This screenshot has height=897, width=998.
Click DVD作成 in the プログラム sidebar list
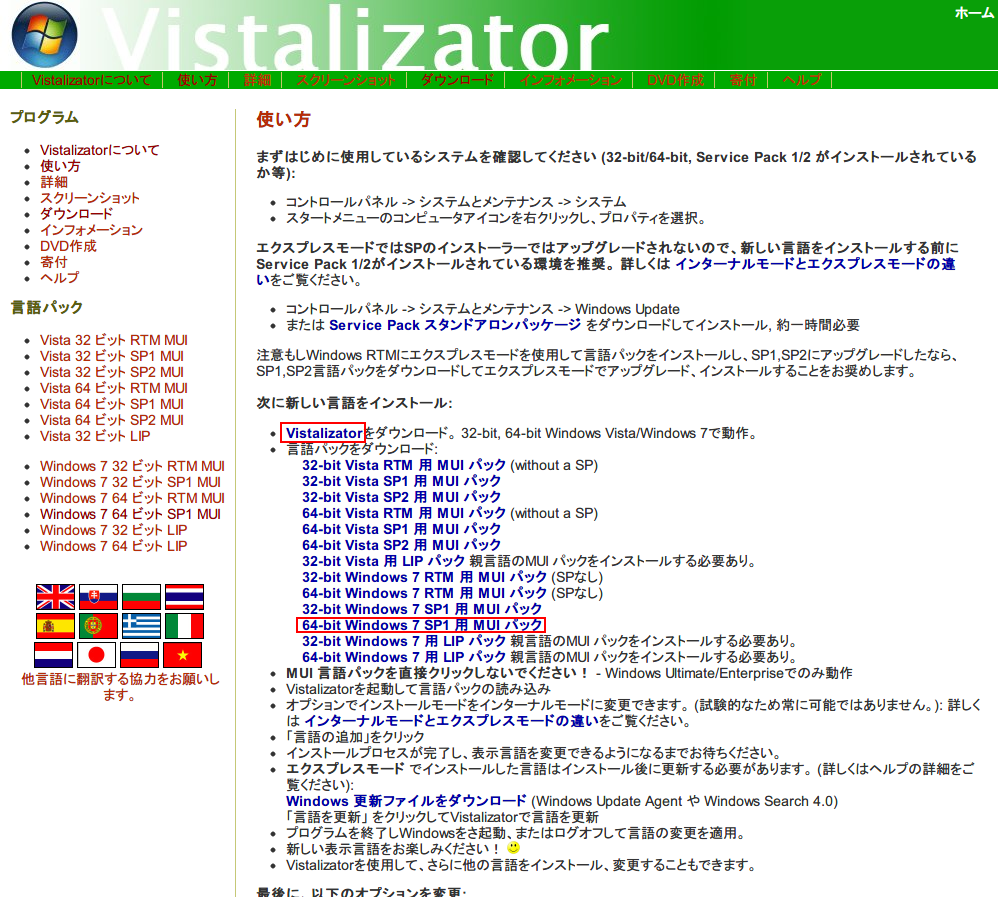pos(68,246)
